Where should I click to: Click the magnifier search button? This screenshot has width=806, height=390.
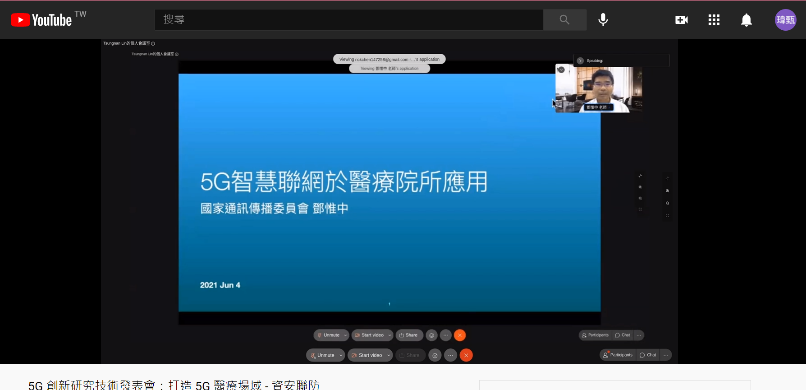565,20
